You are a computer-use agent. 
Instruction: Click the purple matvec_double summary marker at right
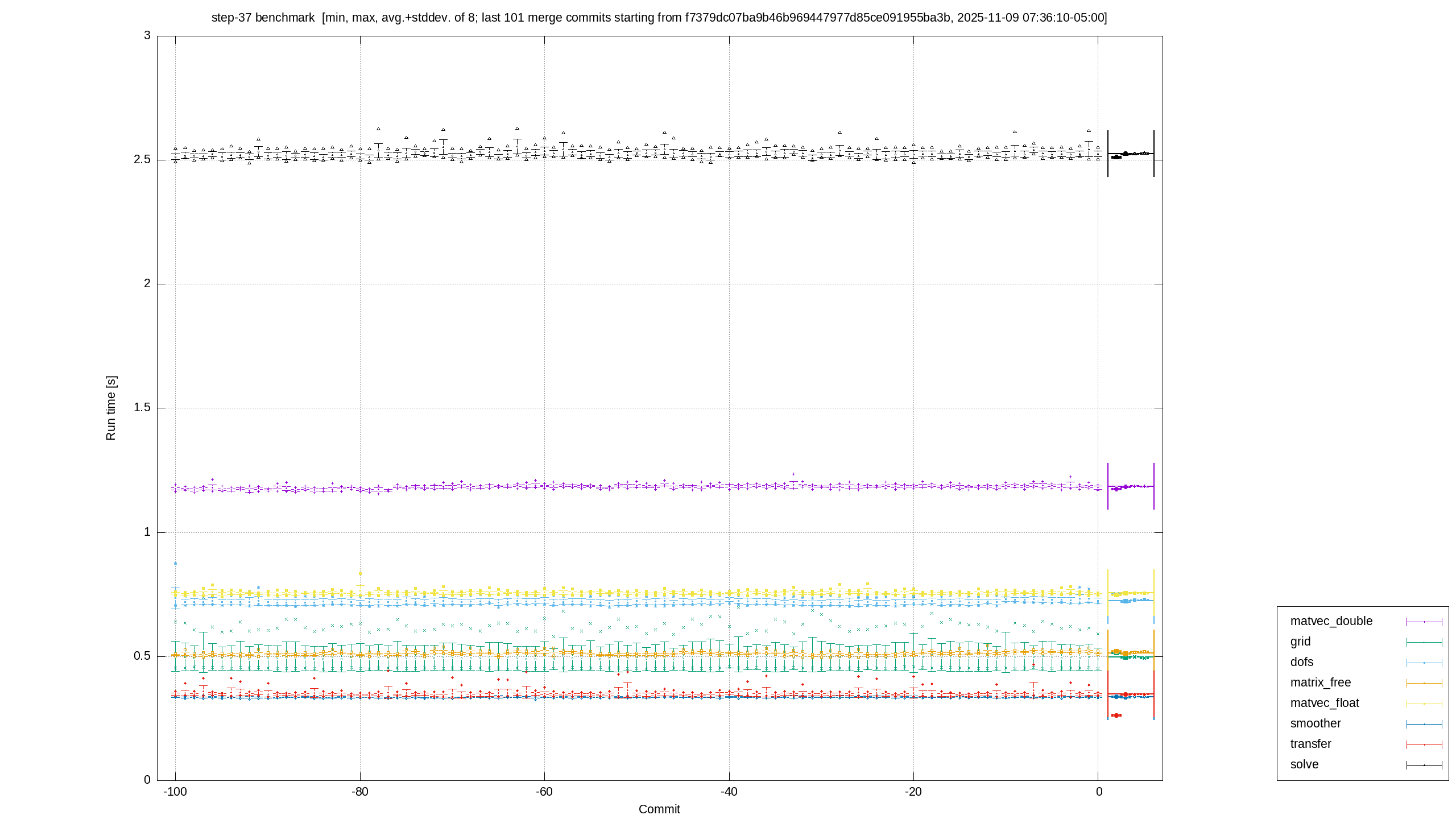coord(1131,486)
